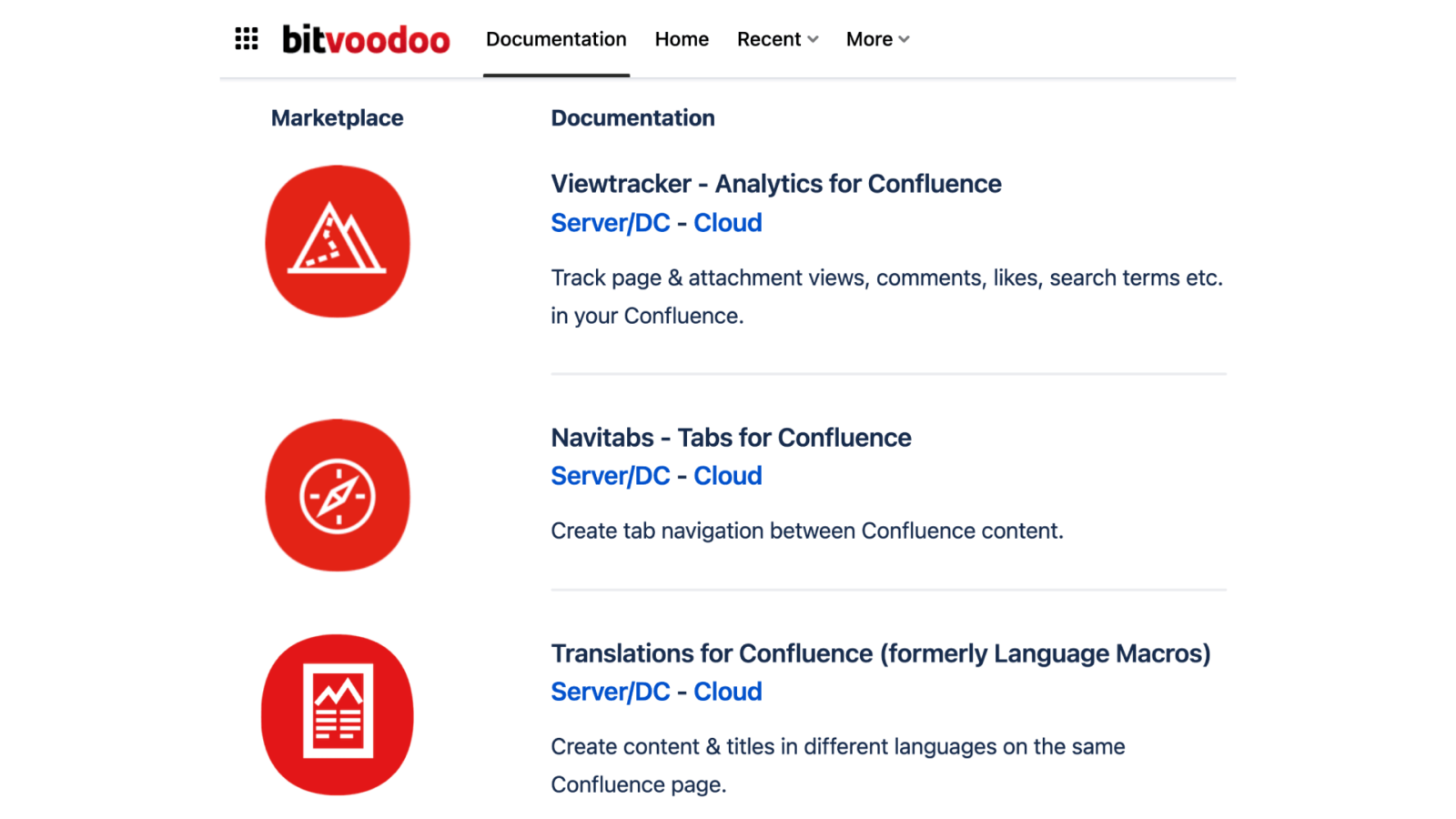Expand the Recent dropdown menu
Viewport: 1456px width, 819px height.
(776, 39)
